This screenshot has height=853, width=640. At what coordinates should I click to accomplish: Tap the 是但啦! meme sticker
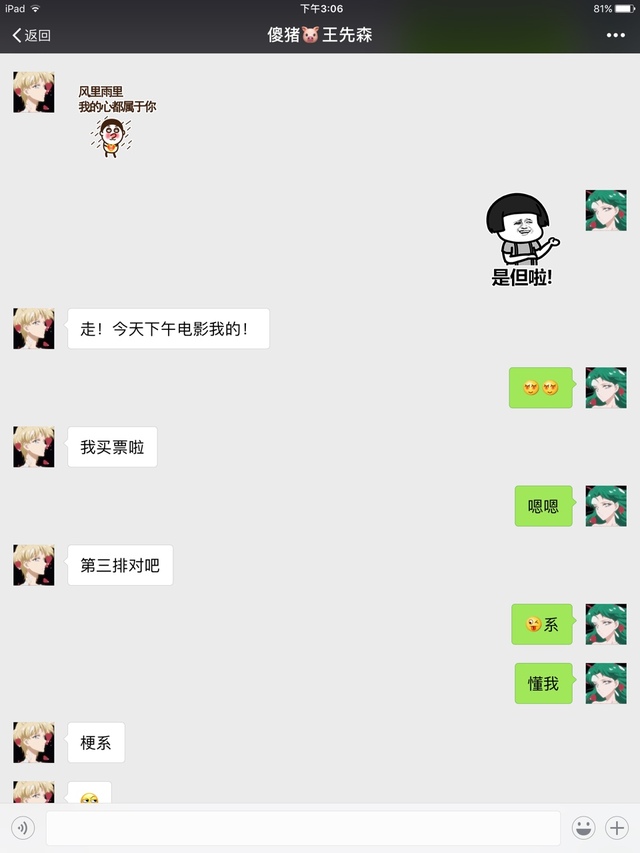tap(522, 239)
